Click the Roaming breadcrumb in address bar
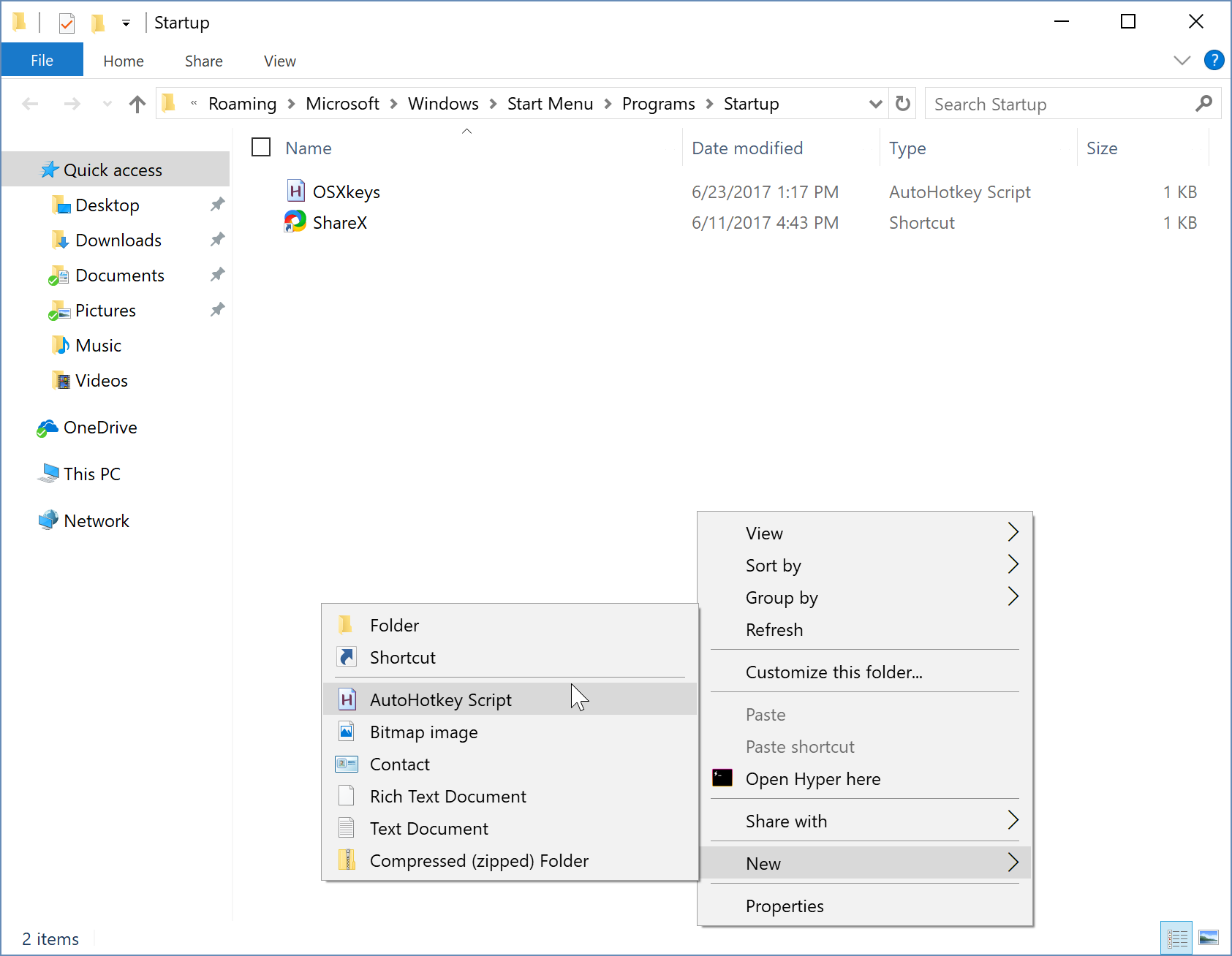Screen dimensions: 1232x956 [242, 104]
